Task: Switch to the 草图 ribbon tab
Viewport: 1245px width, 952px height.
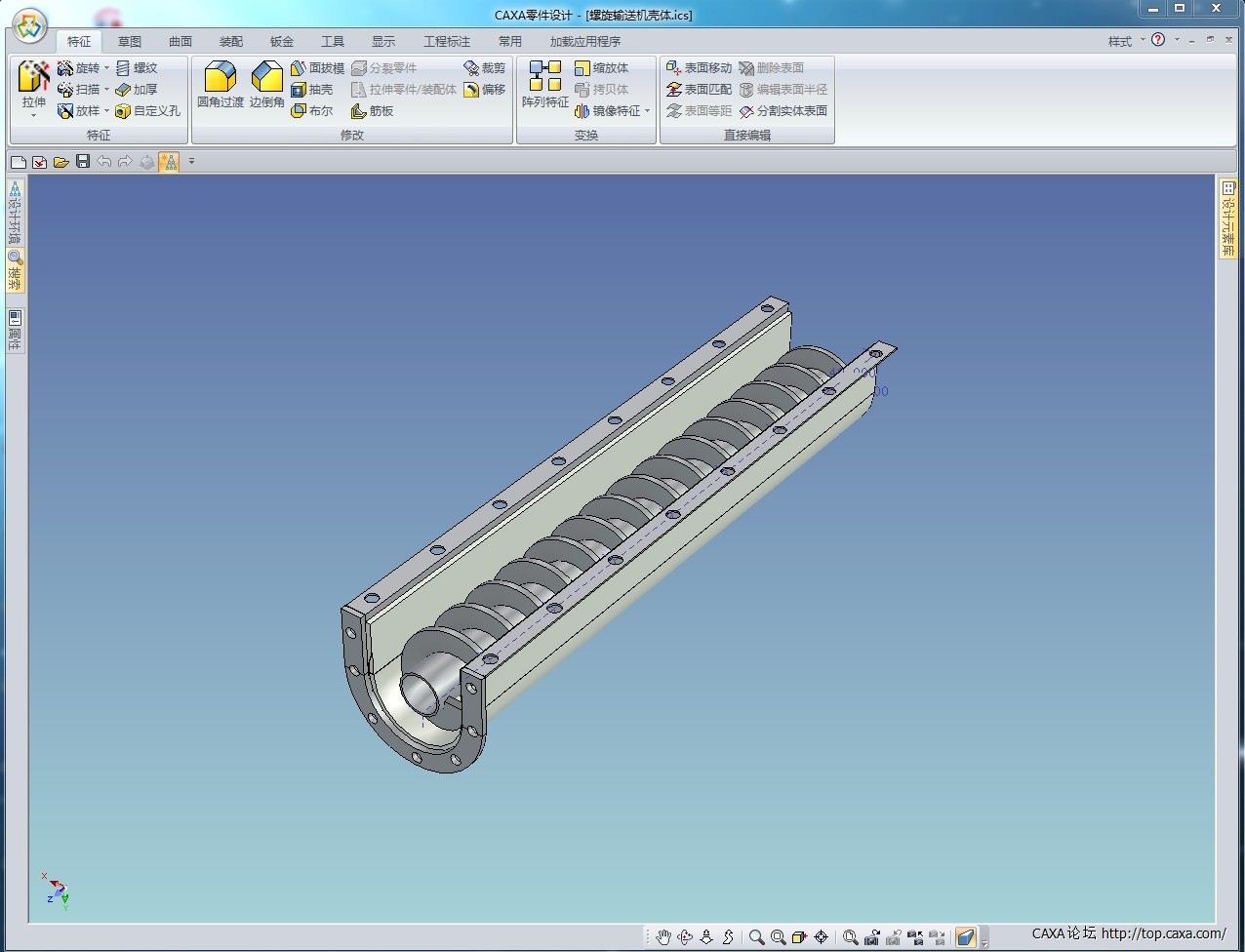Action: [x=130, y=41]
